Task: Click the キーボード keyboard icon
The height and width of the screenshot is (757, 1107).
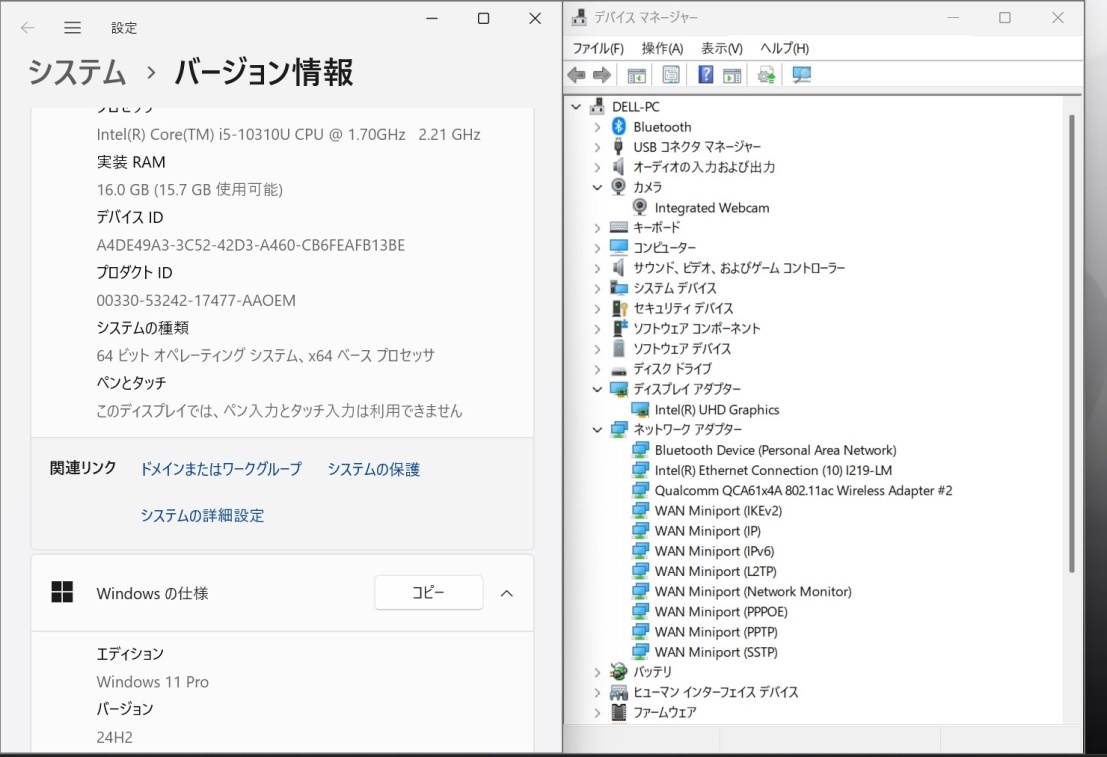Action: click(618, 227)
